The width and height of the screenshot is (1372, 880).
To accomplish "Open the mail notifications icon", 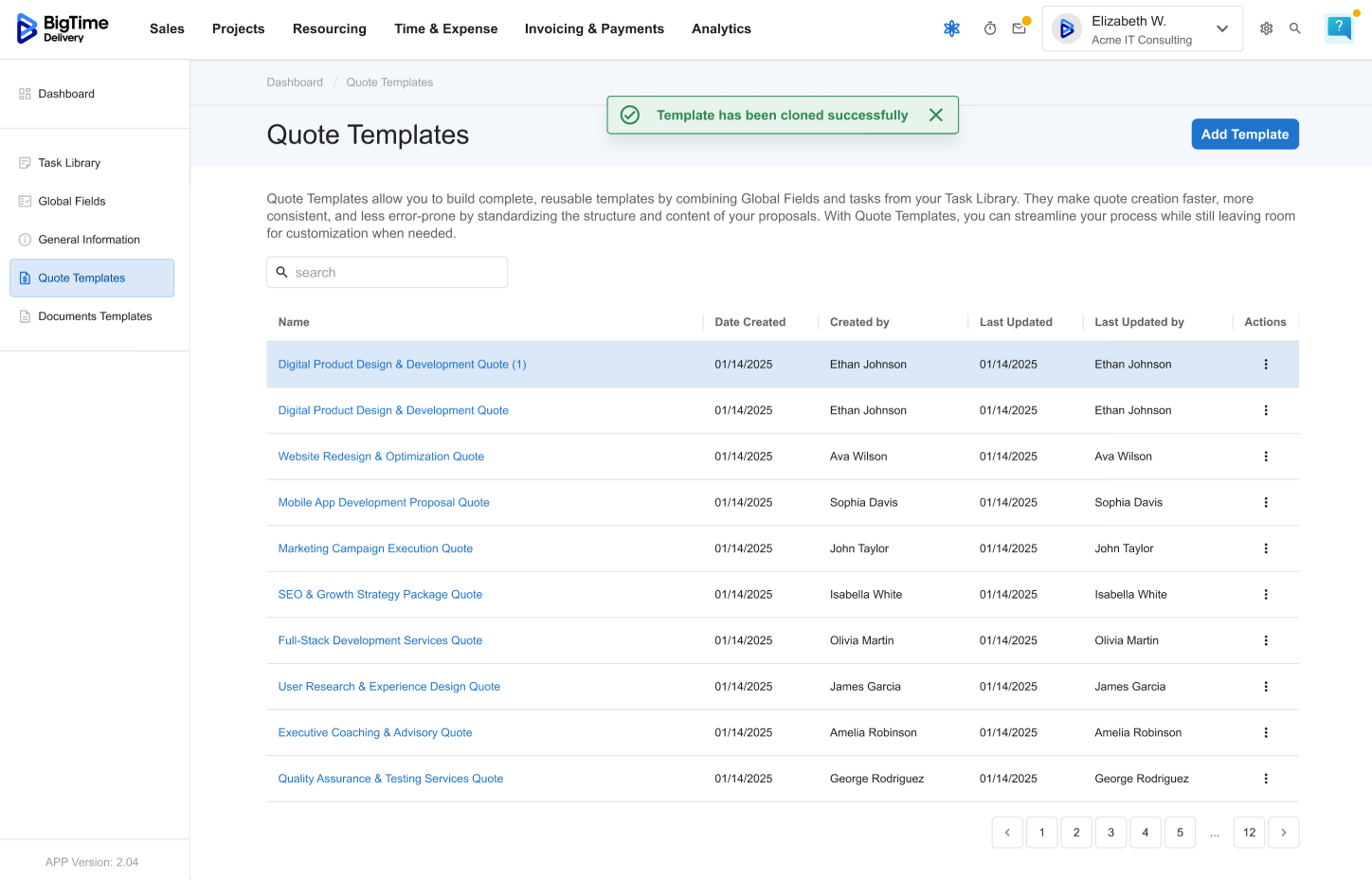I will (1019, 28).
